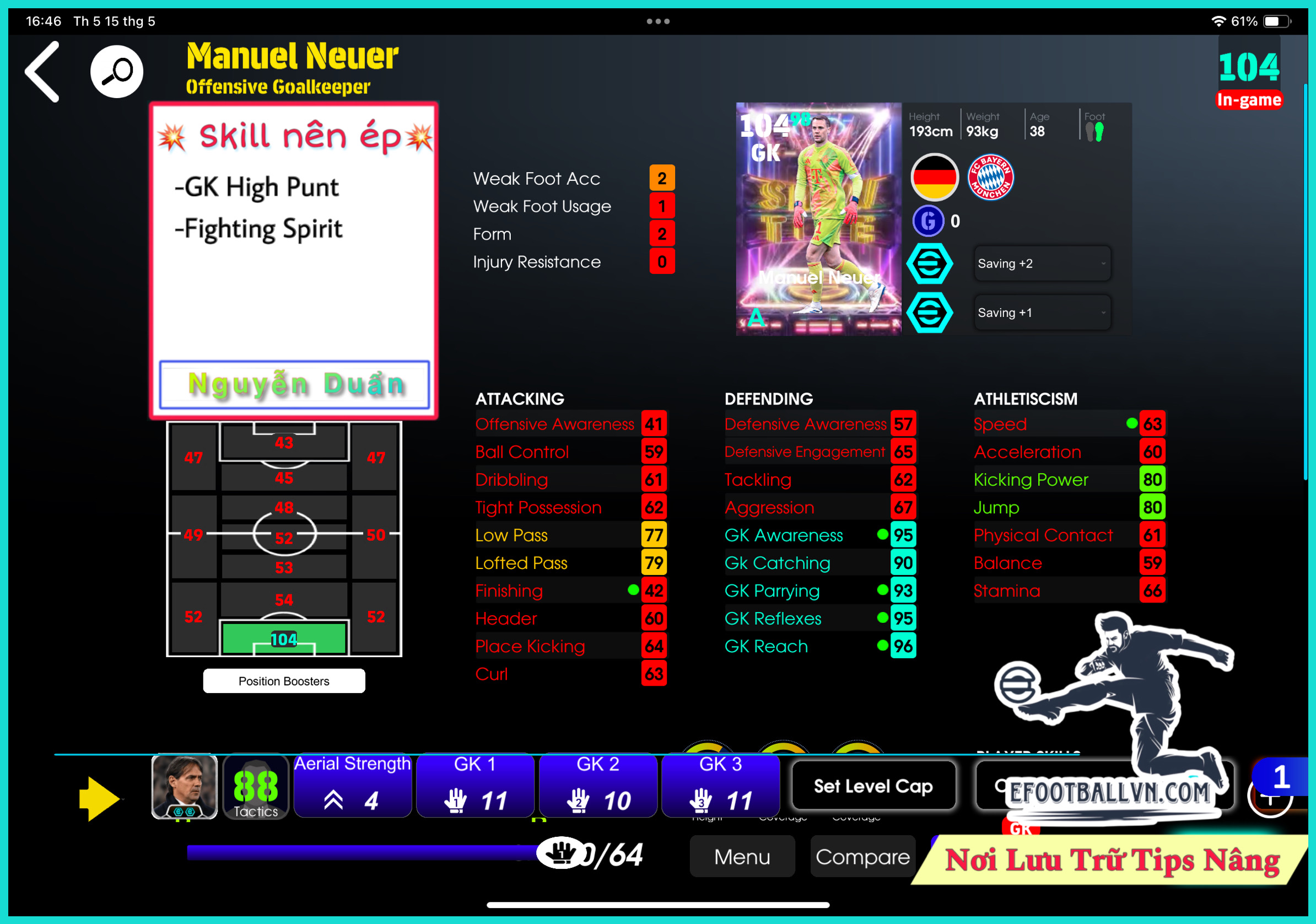Click the Position Boosters button
1316x924 pixels.
coord(284,681)
